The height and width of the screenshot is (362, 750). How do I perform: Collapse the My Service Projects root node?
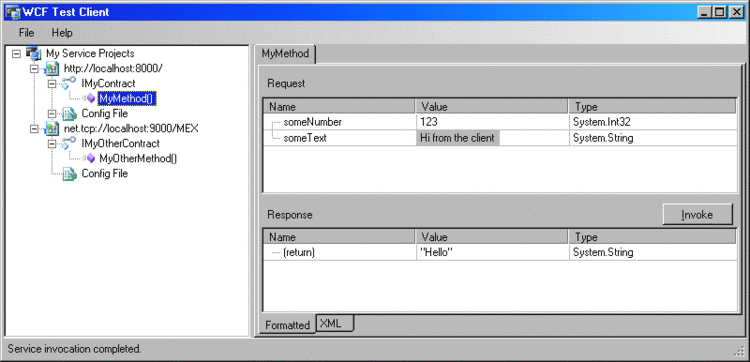[x=16, y=54]
